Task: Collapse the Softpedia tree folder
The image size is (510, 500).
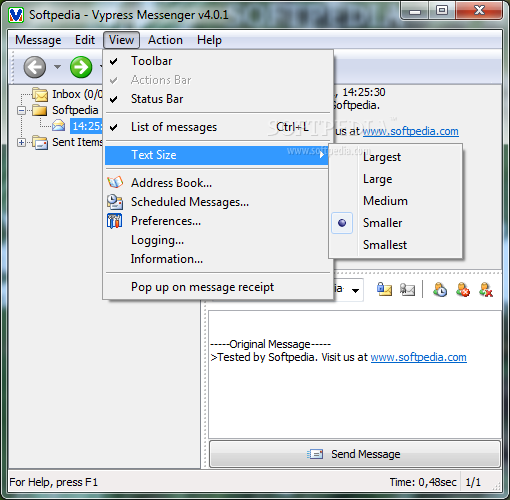Action: [x=21, y=110]
